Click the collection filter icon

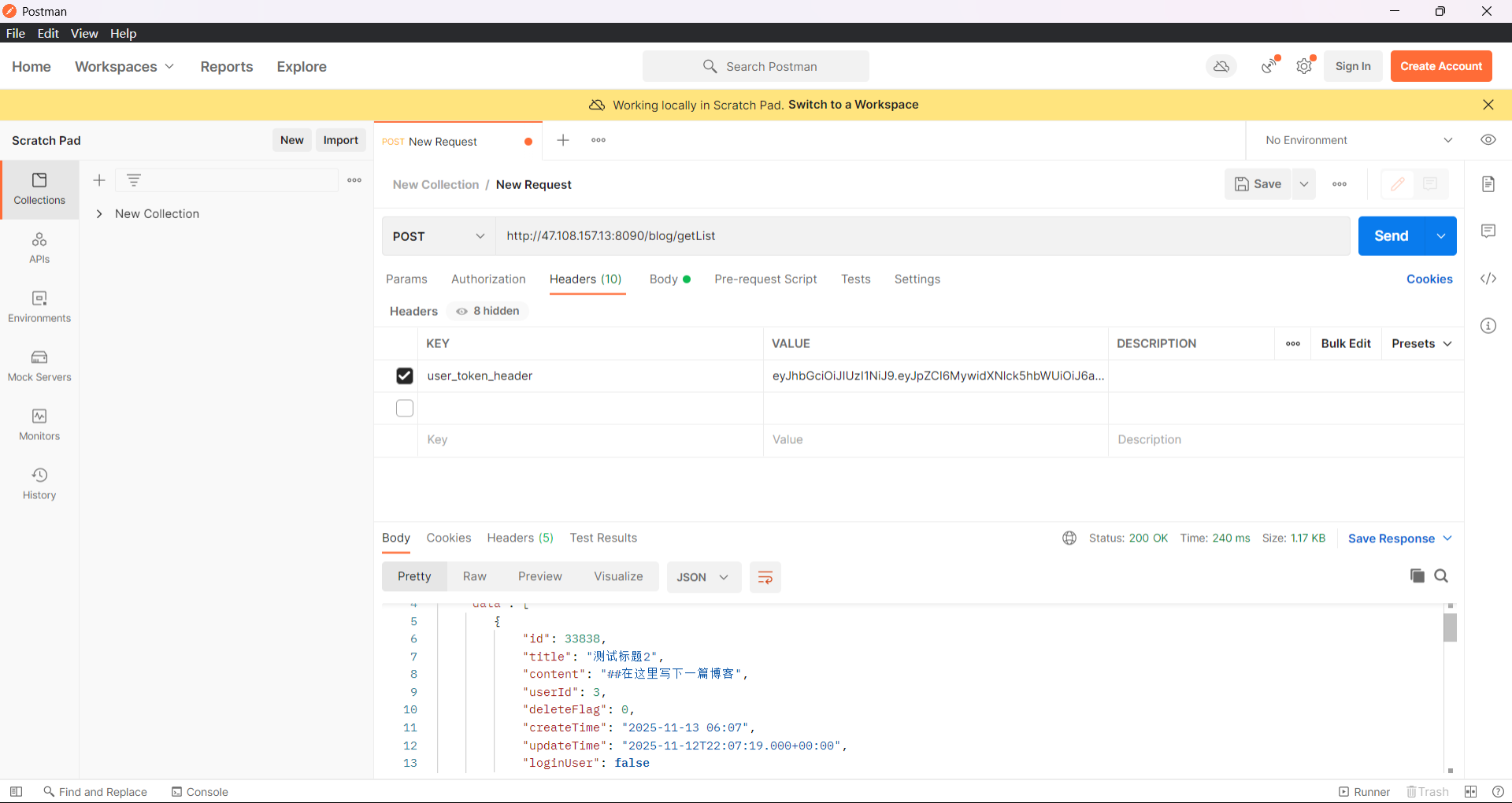(134, 180)
